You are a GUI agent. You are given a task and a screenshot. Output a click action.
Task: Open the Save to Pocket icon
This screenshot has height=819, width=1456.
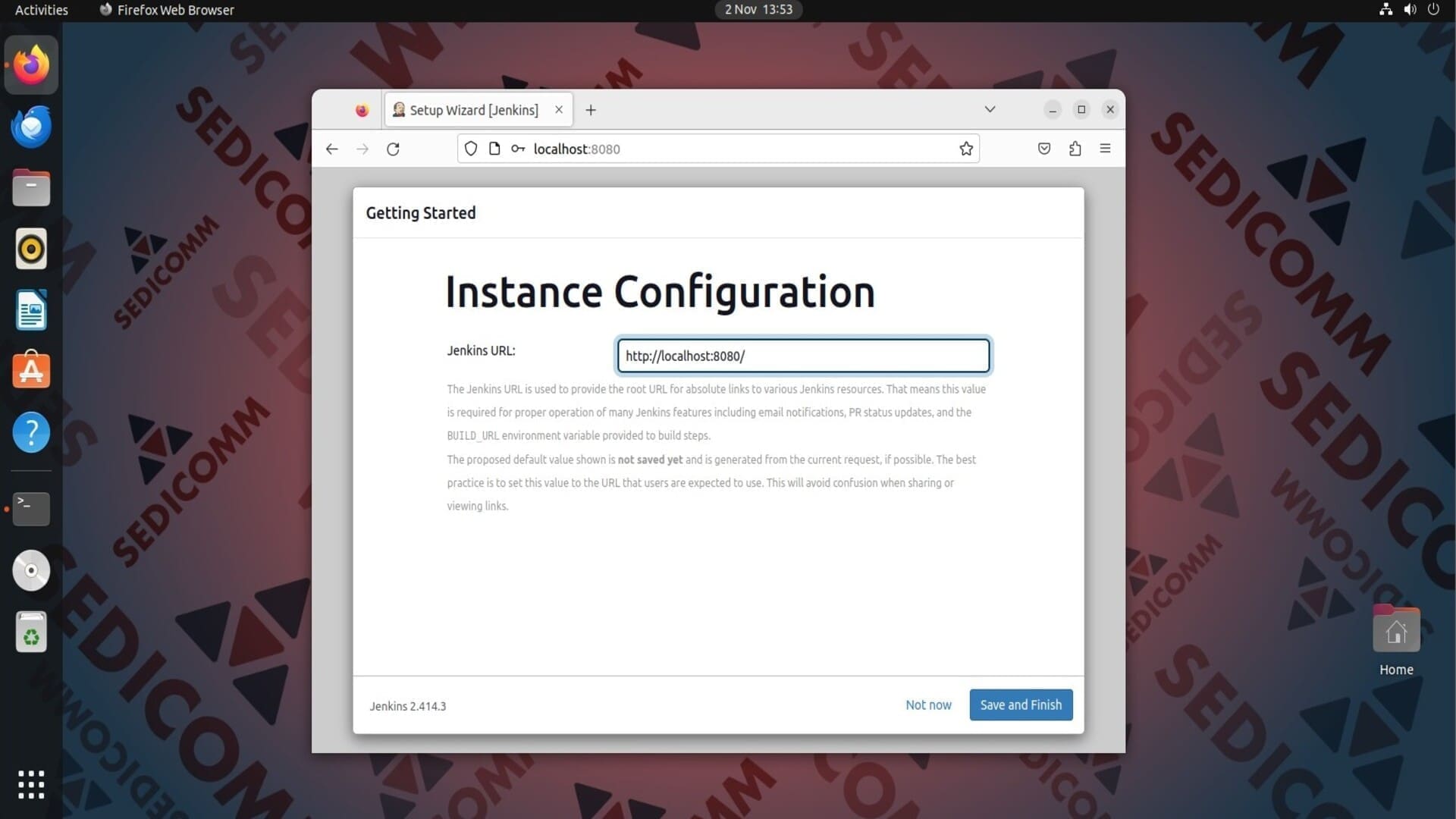(1044, 149)
